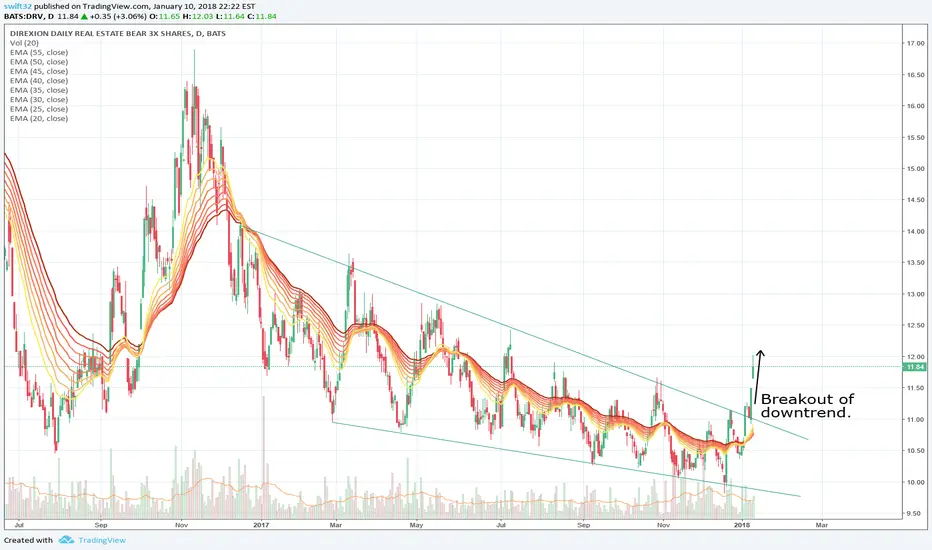Click the 16.00 price axis label

coord(916,106)
